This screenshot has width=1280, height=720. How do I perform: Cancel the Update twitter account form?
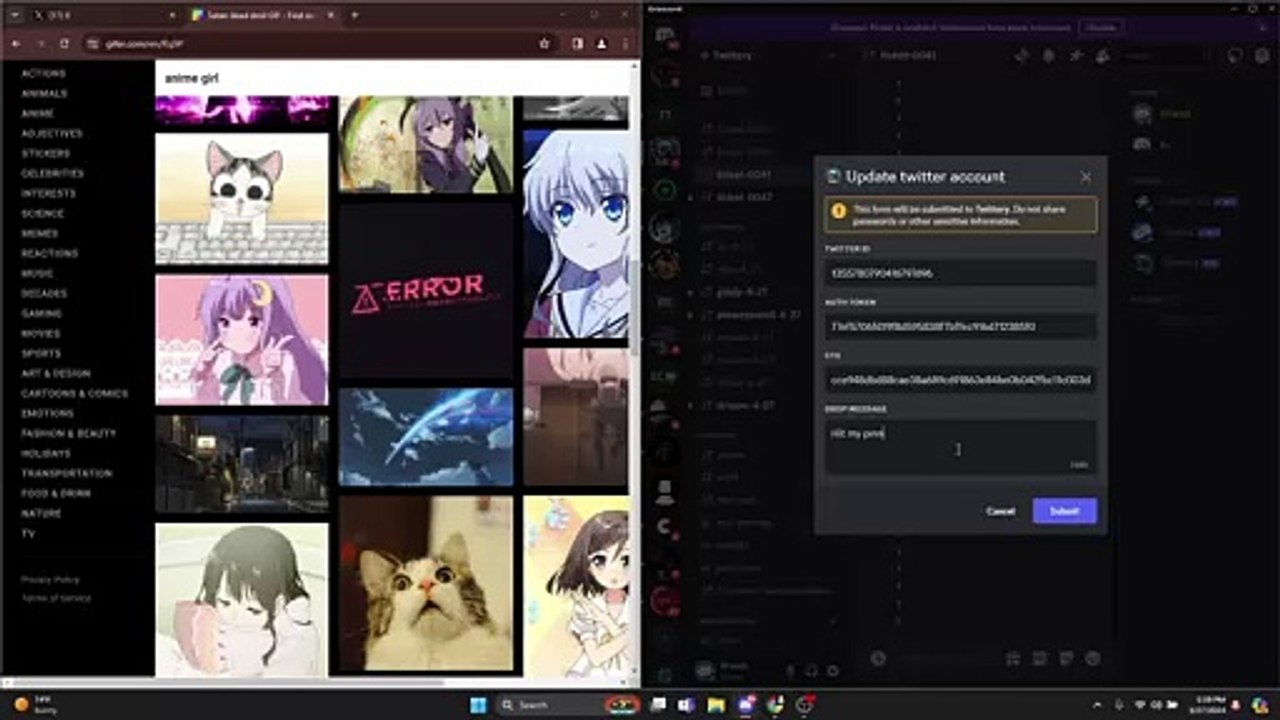[1001, 511]
